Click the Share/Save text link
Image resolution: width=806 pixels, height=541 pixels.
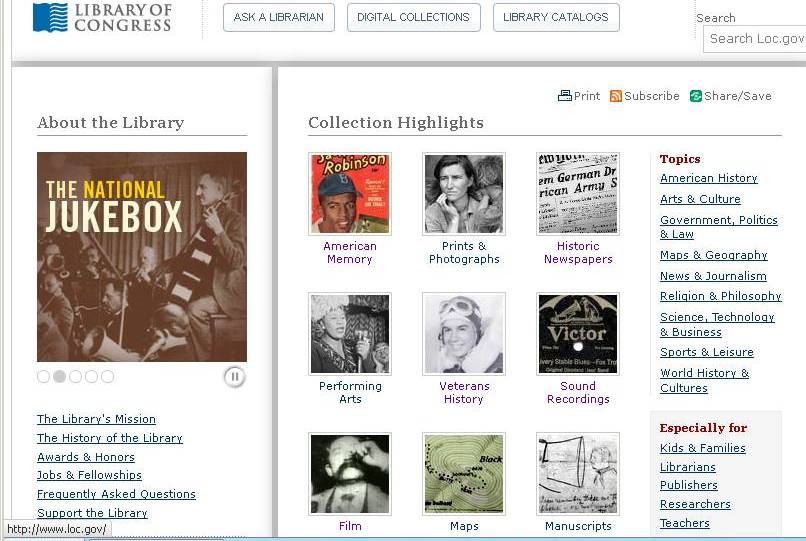tap(738, 96)
